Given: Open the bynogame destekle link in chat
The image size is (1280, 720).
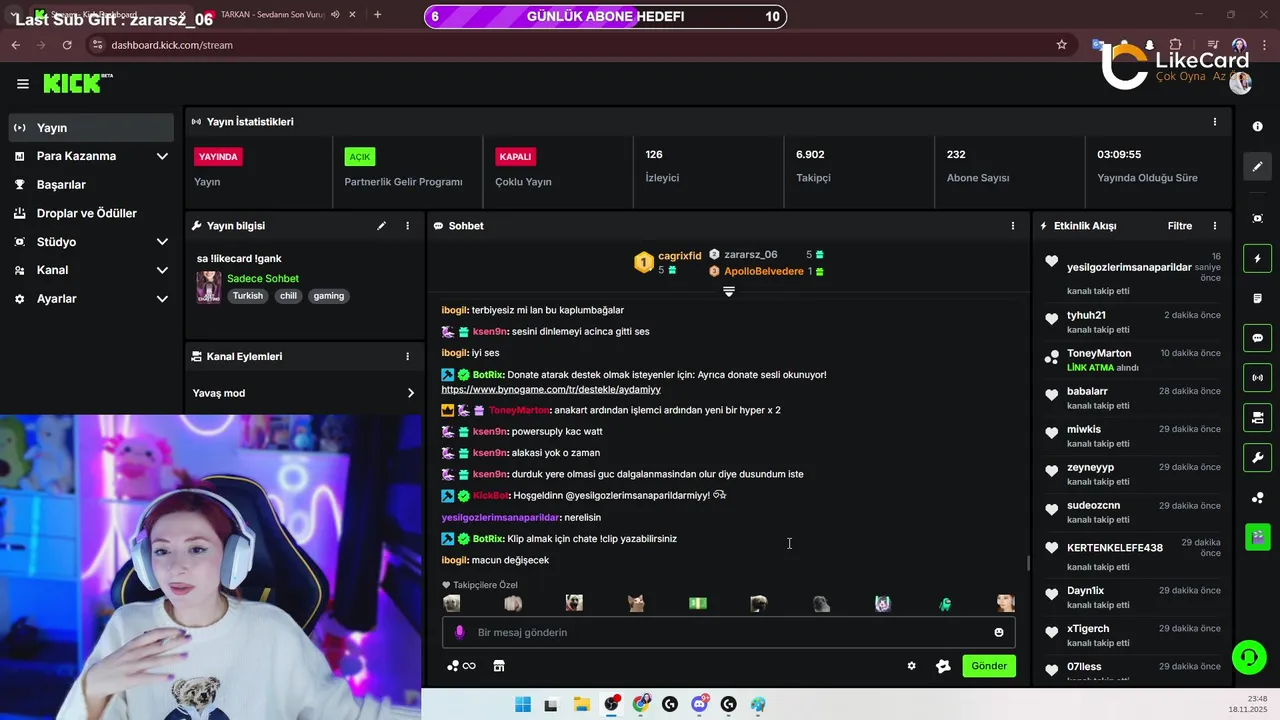Looking at the screenshot, I should [551, 389].
